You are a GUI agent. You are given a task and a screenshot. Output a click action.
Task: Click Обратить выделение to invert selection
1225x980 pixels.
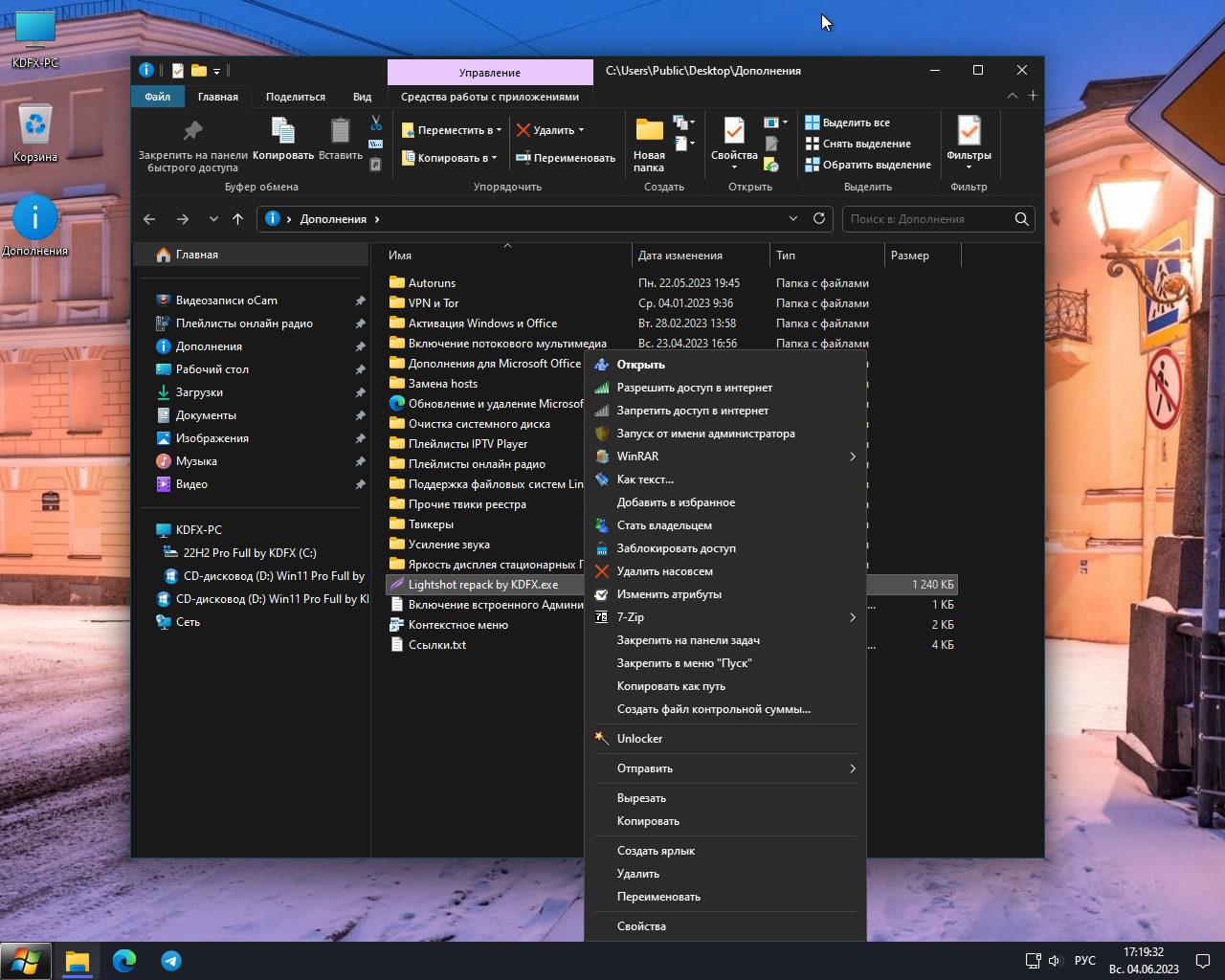(x=868, y=165)
